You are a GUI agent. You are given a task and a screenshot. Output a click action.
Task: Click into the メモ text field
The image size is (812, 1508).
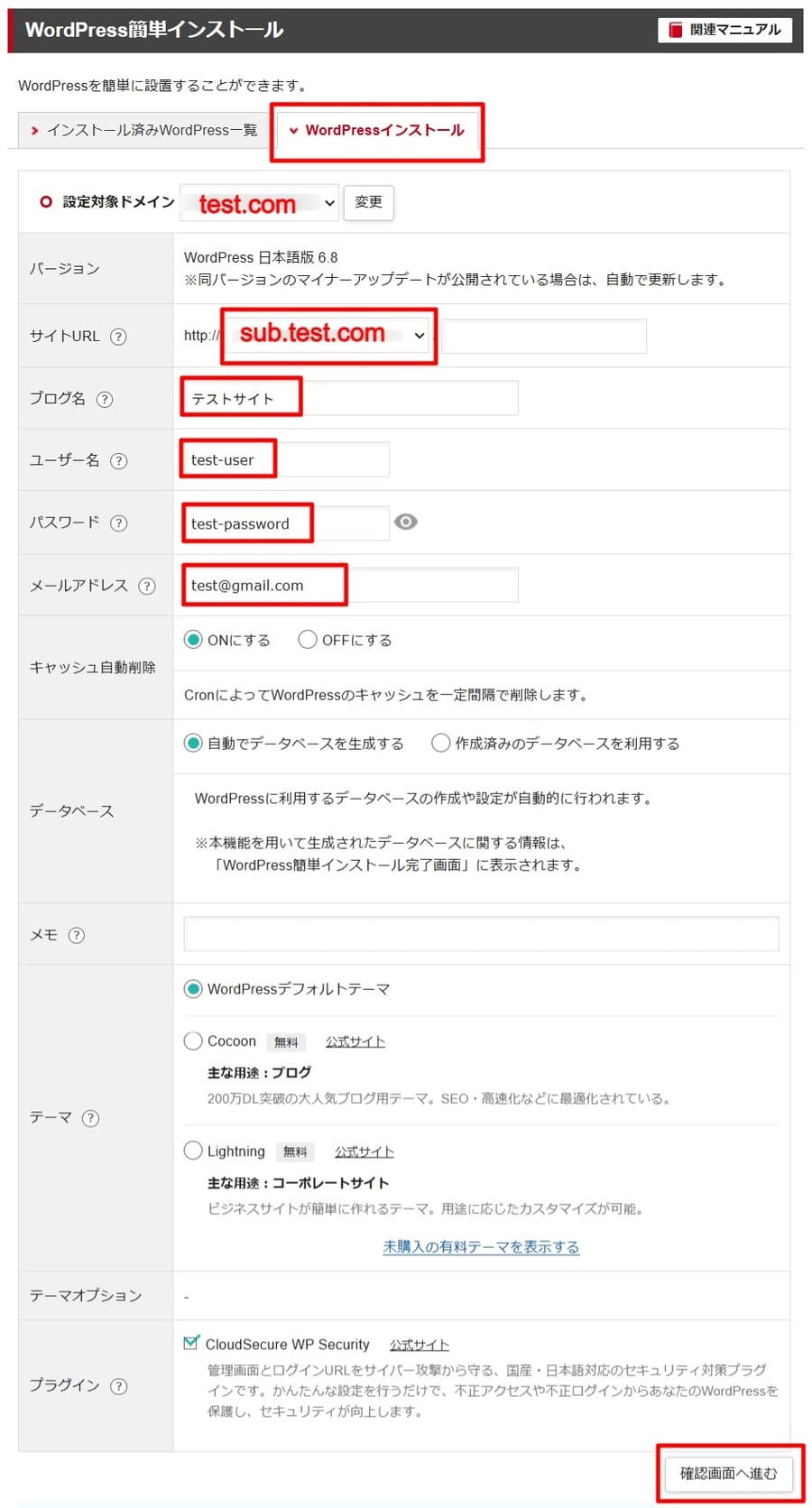[x=481, y=934]
